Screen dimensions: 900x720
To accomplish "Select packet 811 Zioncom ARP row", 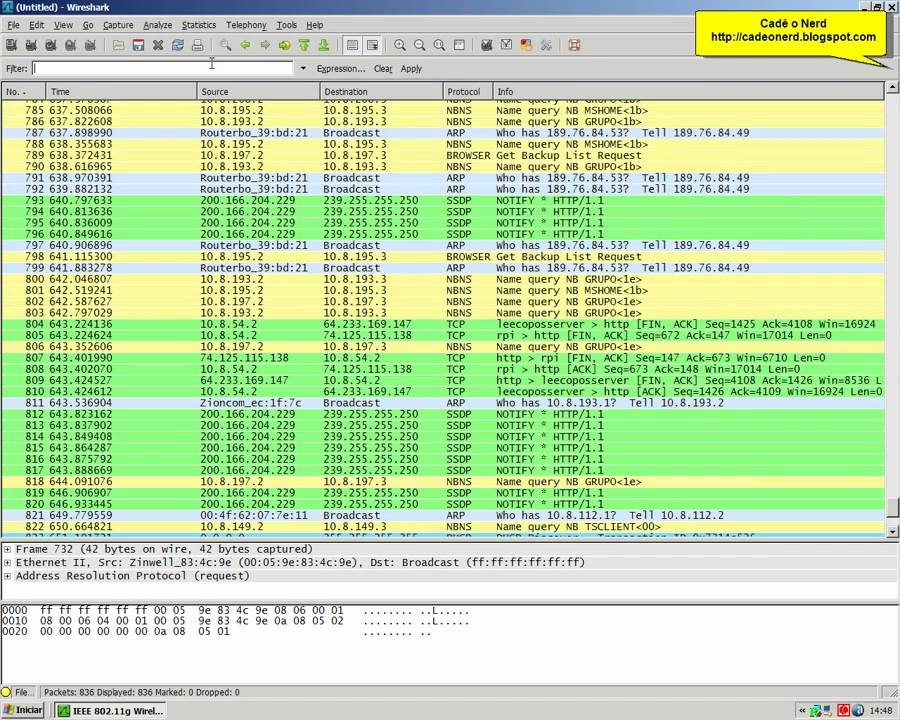I will pyautogui.click(x=443, y=402).
